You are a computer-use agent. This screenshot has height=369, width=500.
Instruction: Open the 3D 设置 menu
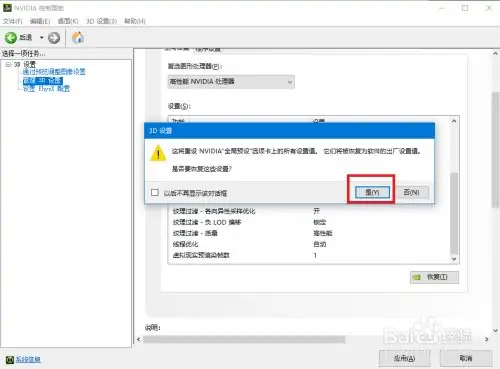click(101, 21)
